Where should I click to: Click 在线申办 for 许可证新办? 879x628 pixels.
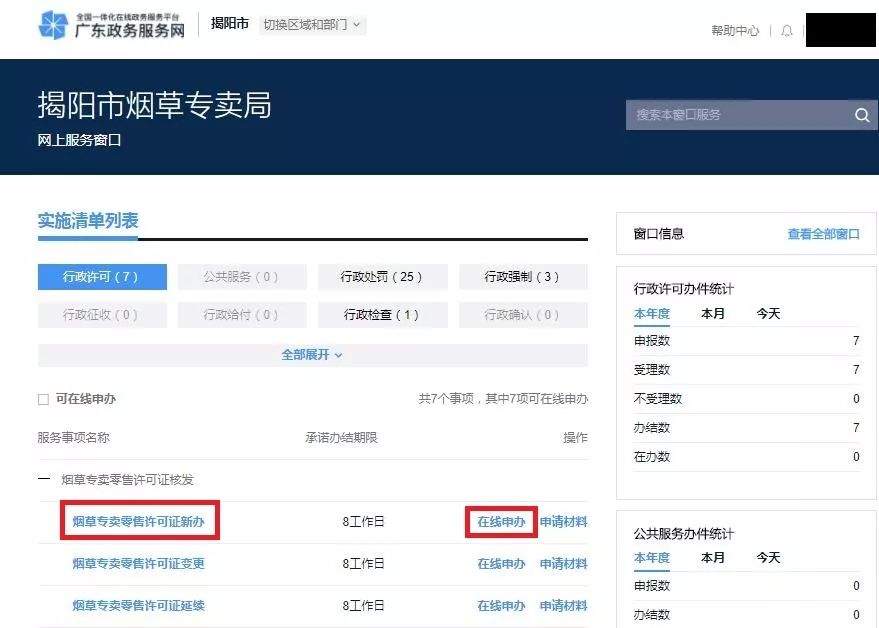[x=501, y=522]
